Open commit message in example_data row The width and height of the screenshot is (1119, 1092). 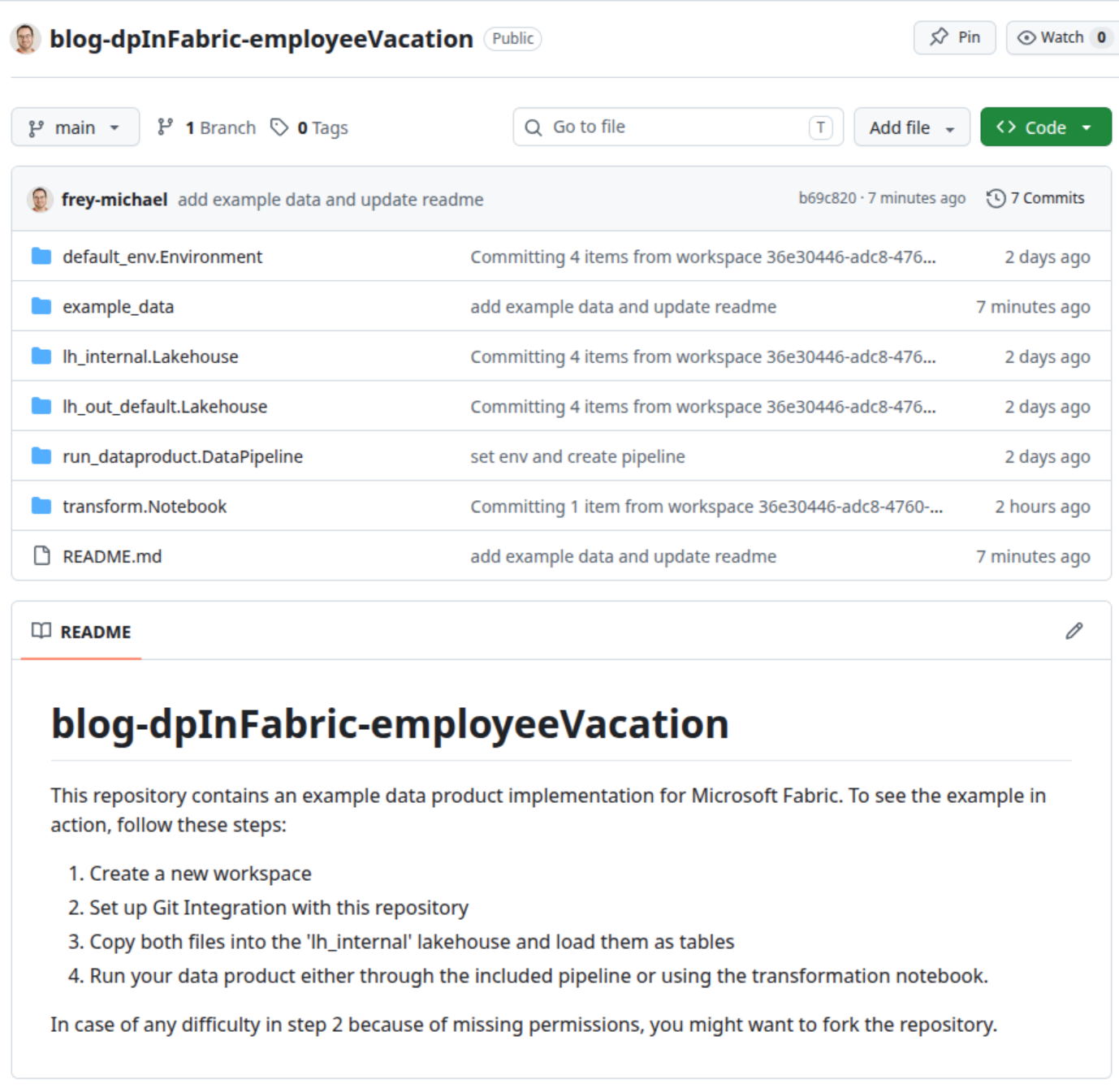click(624, 307)
